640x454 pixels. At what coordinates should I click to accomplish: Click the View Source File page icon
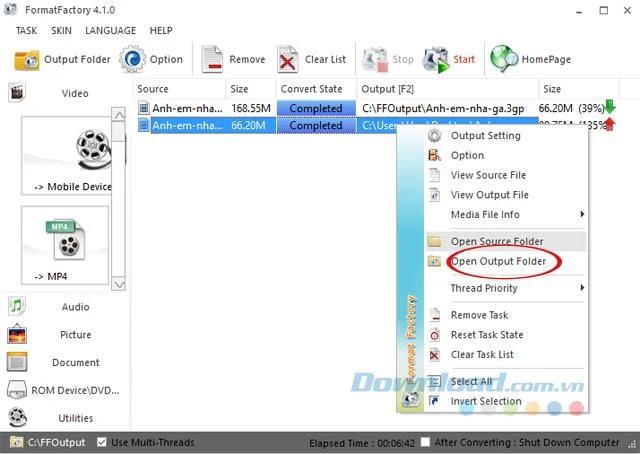434,175
